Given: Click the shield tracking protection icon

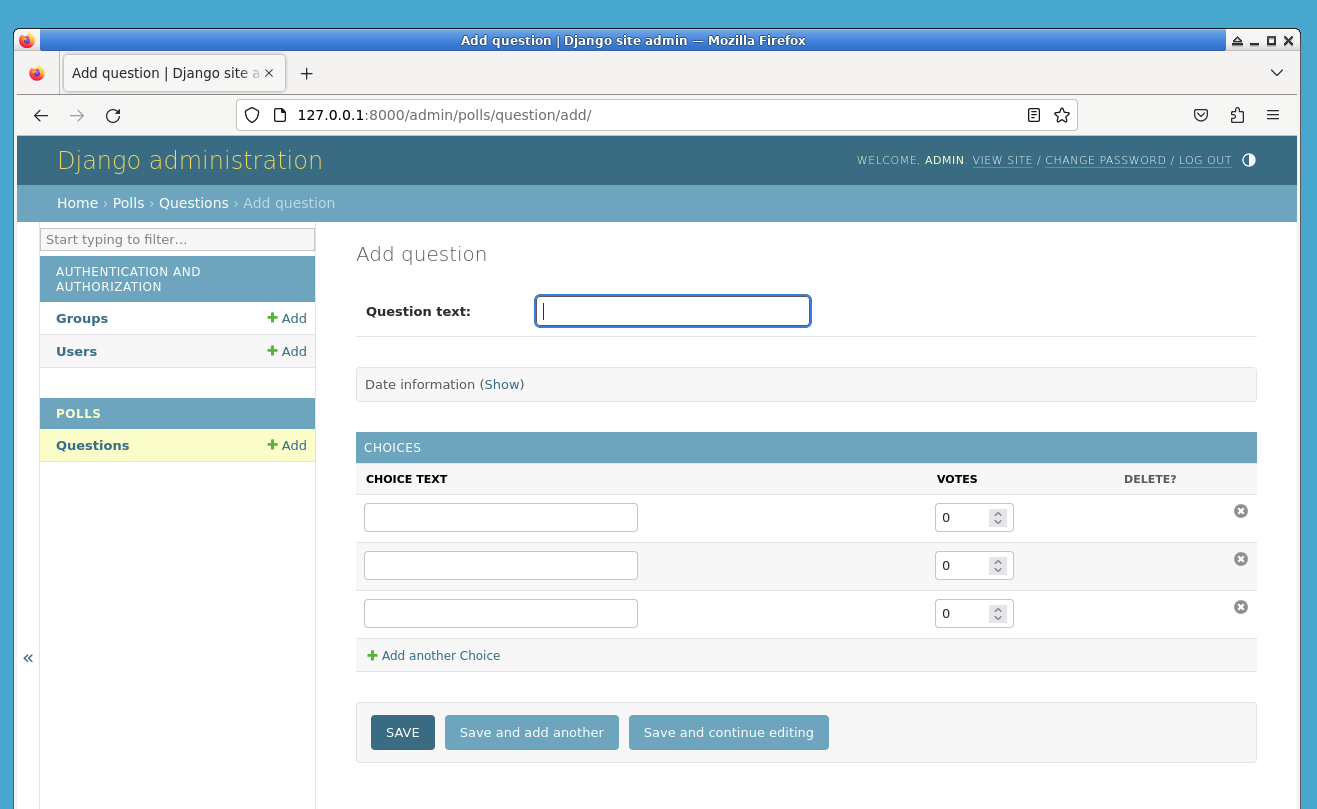Looking at the screenshot, I should click(x=251, y=114).
